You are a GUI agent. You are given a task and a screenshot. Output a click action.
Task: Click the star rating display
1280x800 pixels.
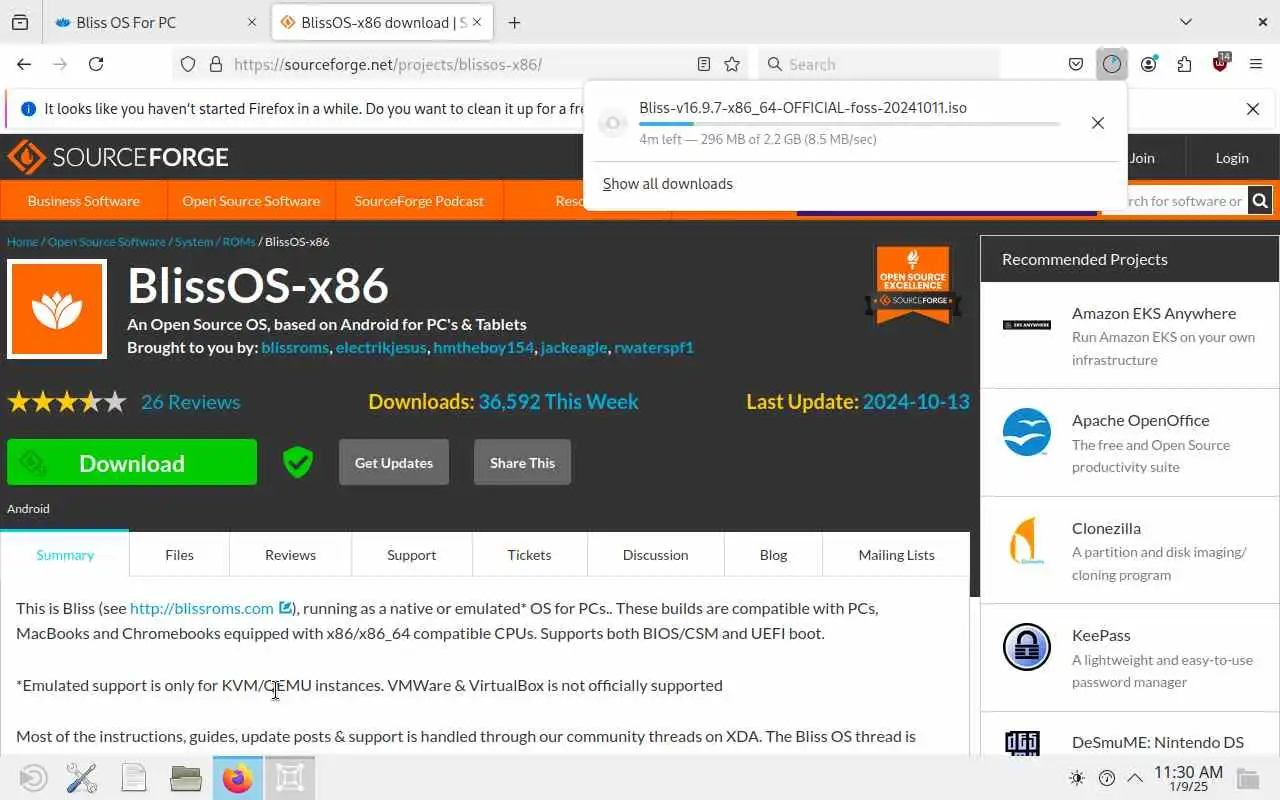[x=67, y=402]
